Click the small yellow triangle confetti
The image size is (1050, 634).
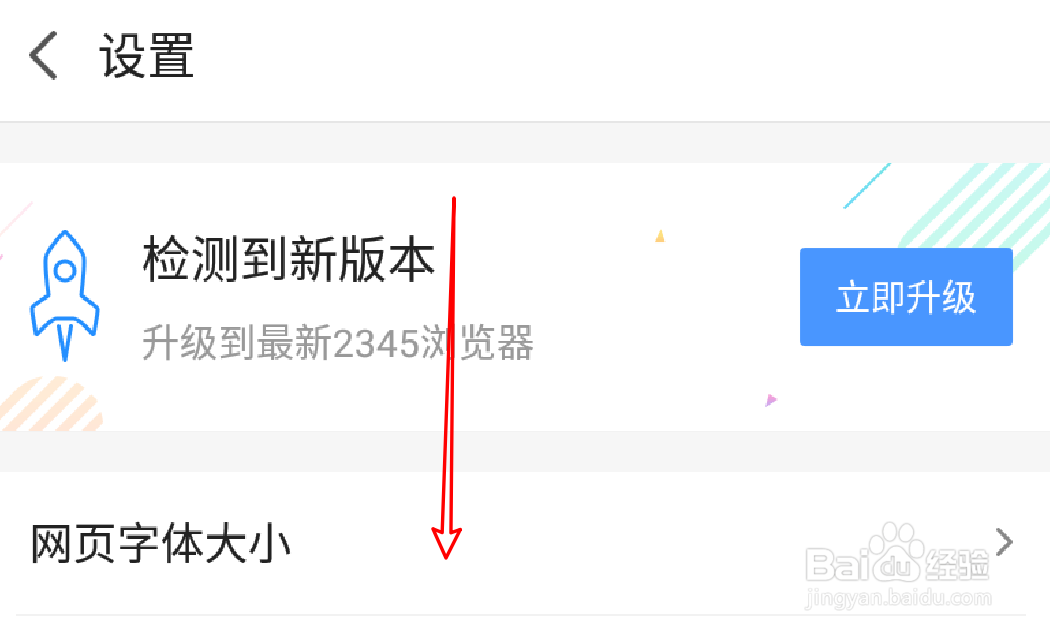pyautogui.click(x=660, y=236)
